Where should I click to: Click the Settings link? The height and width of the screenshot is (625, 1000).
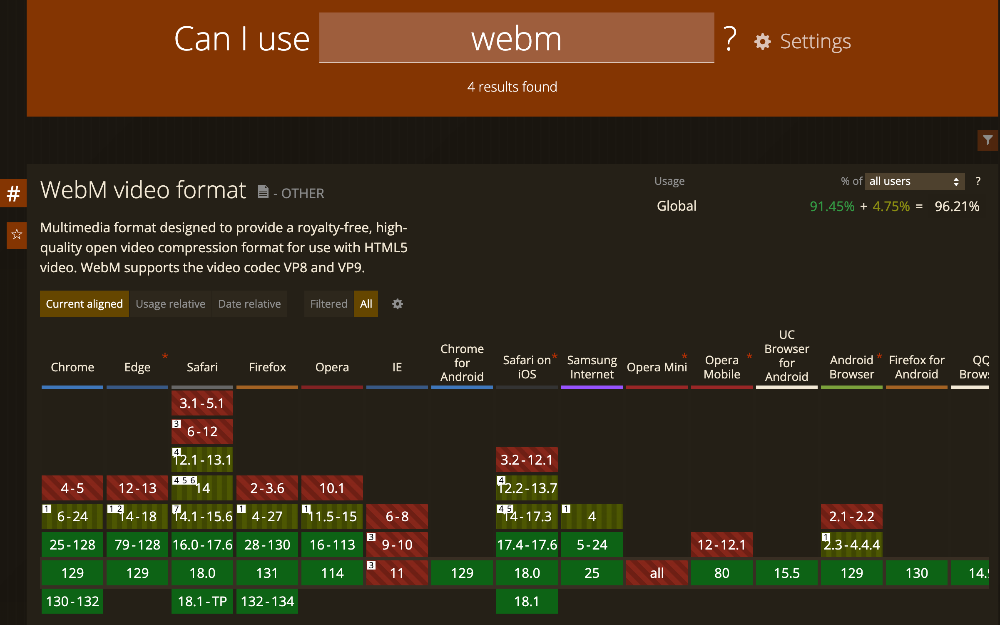click(815, 42)
